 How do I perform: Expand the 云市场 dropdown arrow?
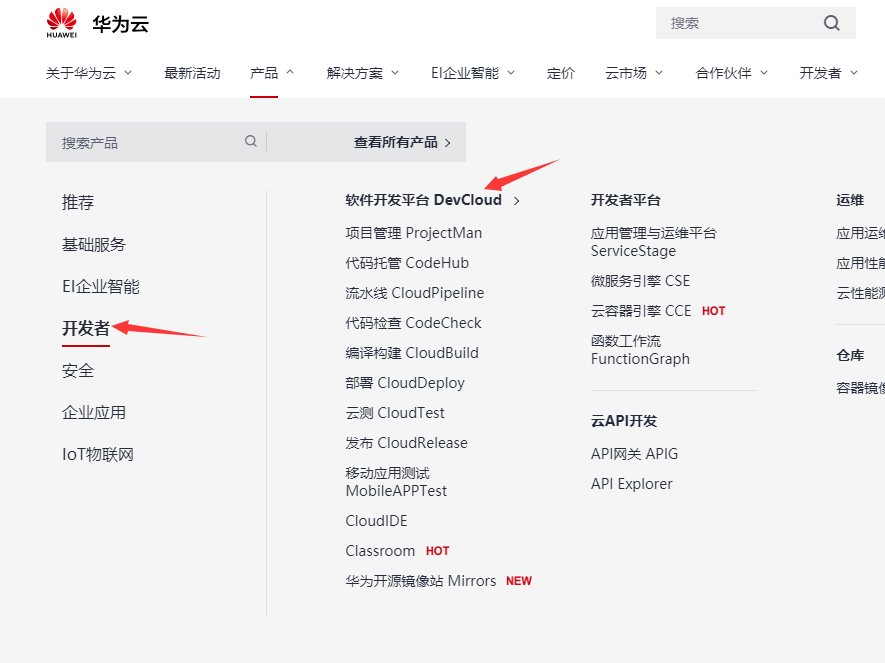659,73
